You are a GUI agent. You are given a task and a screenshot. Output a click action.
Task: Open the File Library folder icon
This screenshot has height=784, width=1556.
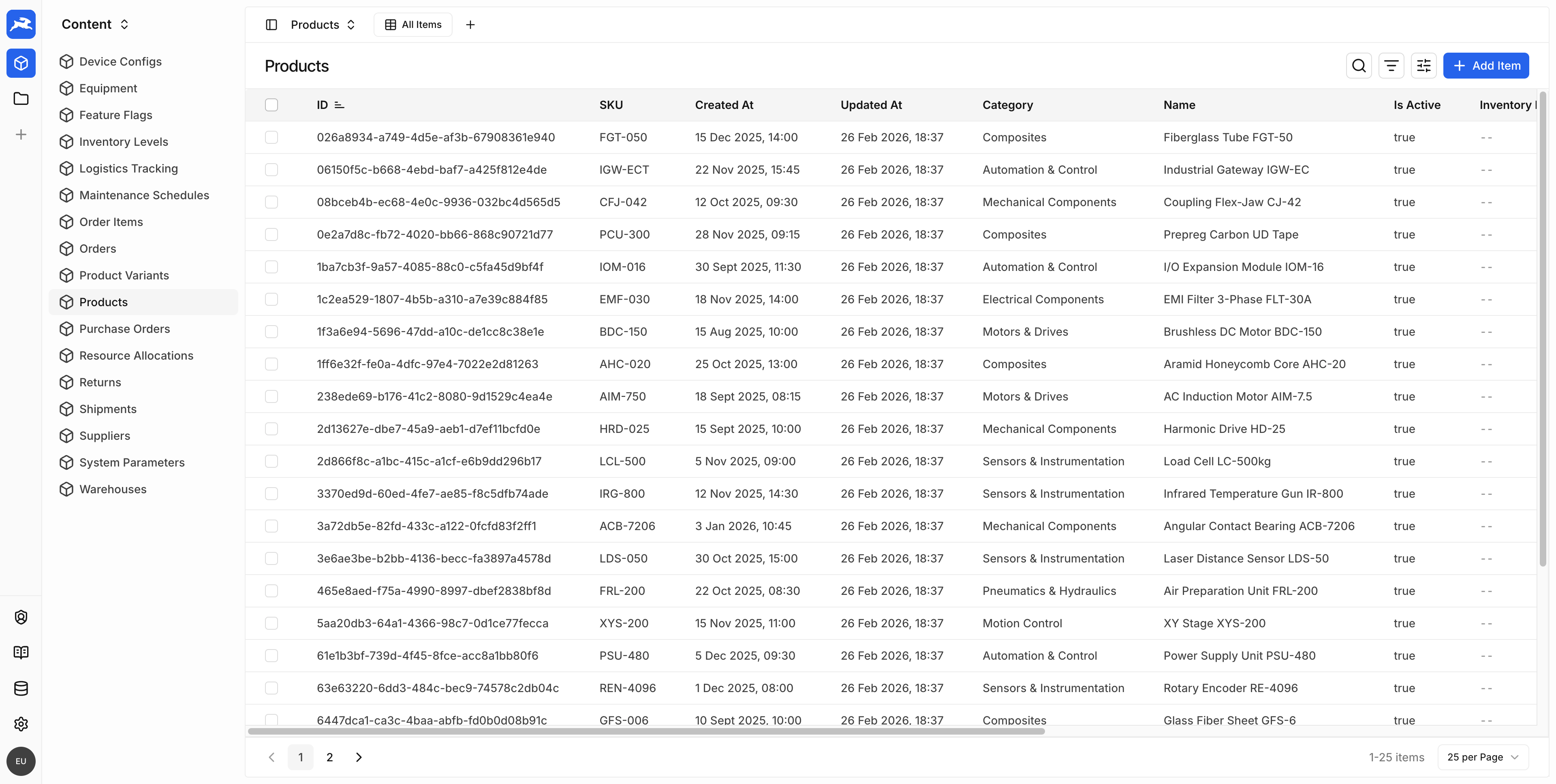pos(21,98)
